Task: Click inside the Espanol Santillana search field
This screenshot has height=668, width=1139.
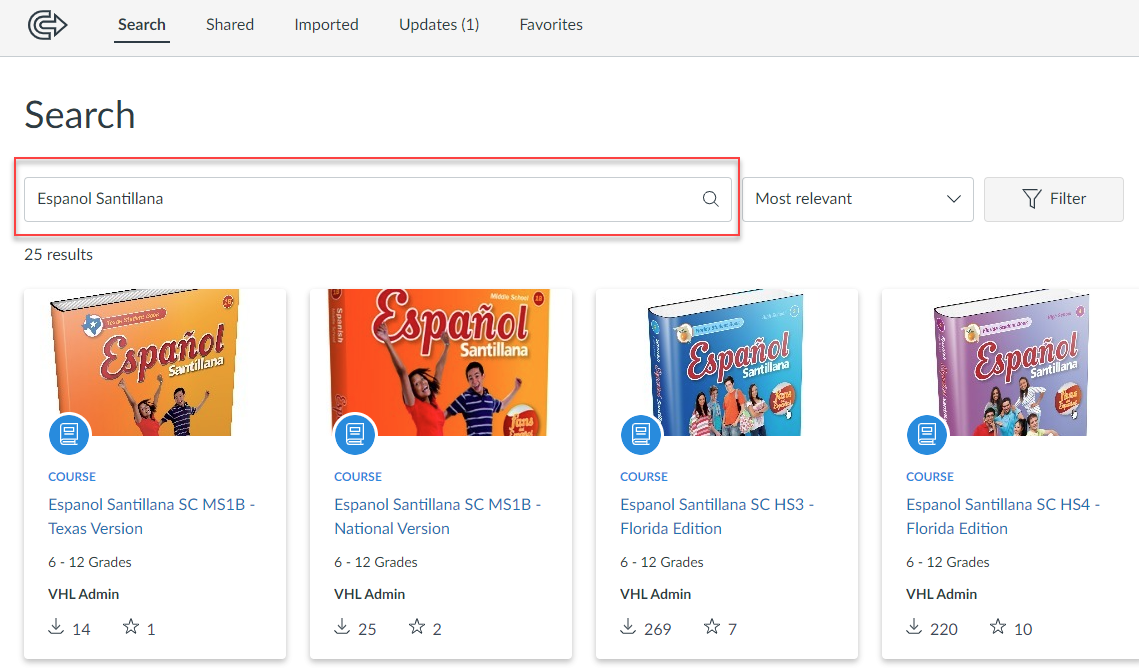Action: click(360, 199)
